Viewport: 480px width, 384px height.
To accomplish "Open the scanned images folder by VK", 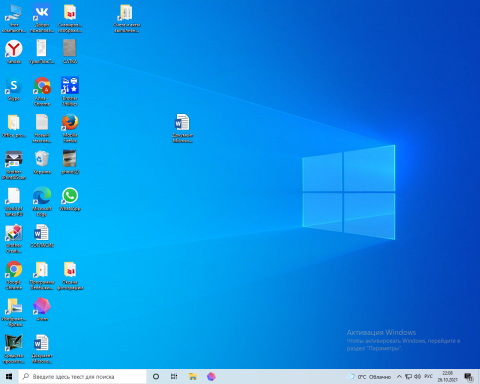I will (70, 18).
